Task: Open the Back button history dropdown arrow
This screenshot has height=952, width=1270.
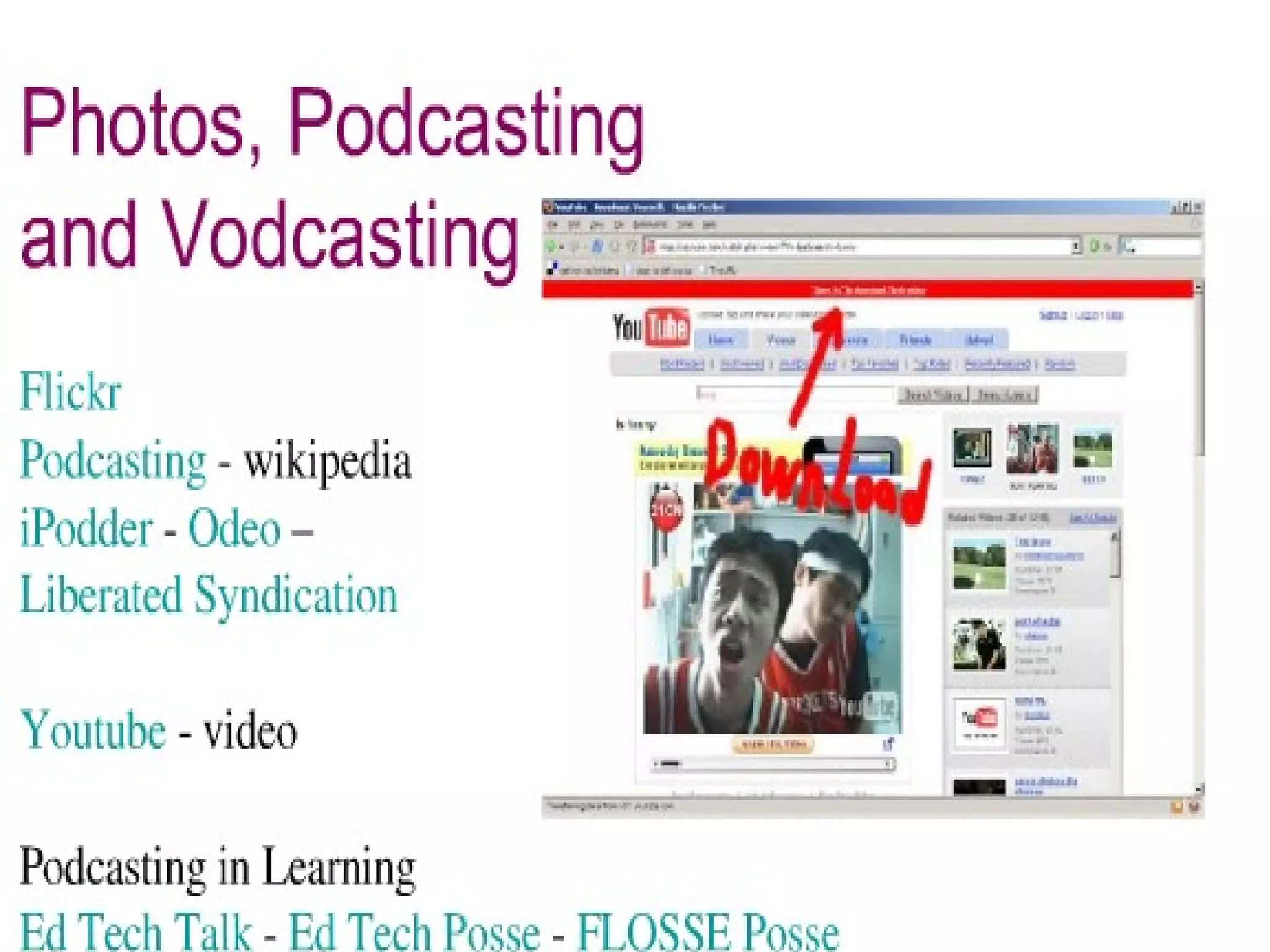Action: click(561, 247)
